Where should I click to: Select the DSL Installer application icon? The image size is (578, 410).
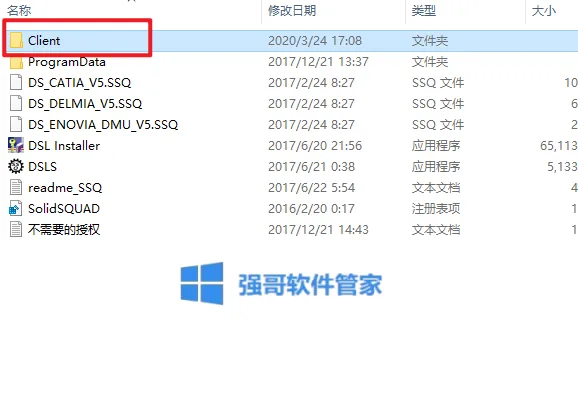click(16, 145)
